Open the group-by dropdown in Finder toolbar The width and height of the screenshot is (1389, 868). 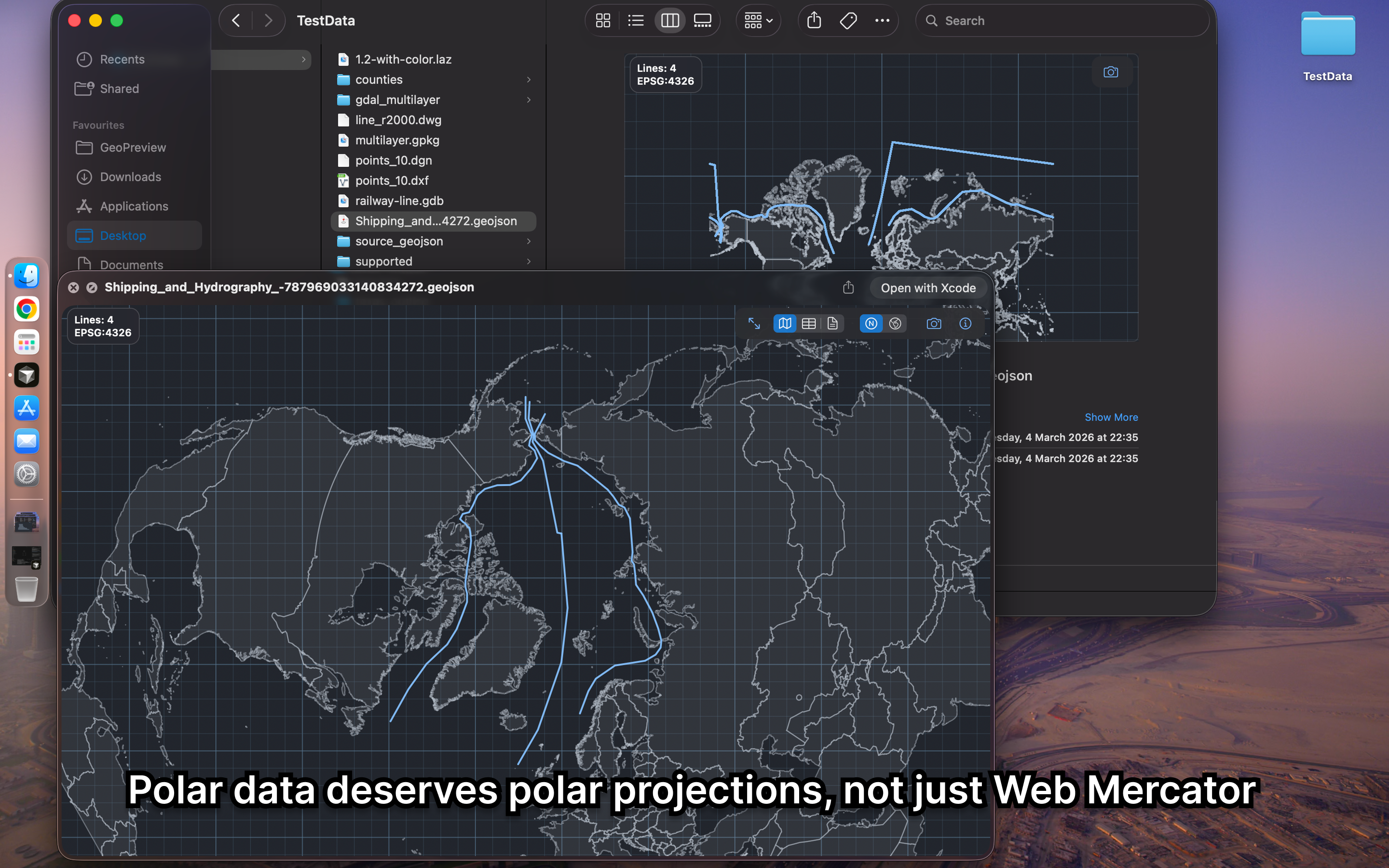pyautogui.click(x=758, y=21)
